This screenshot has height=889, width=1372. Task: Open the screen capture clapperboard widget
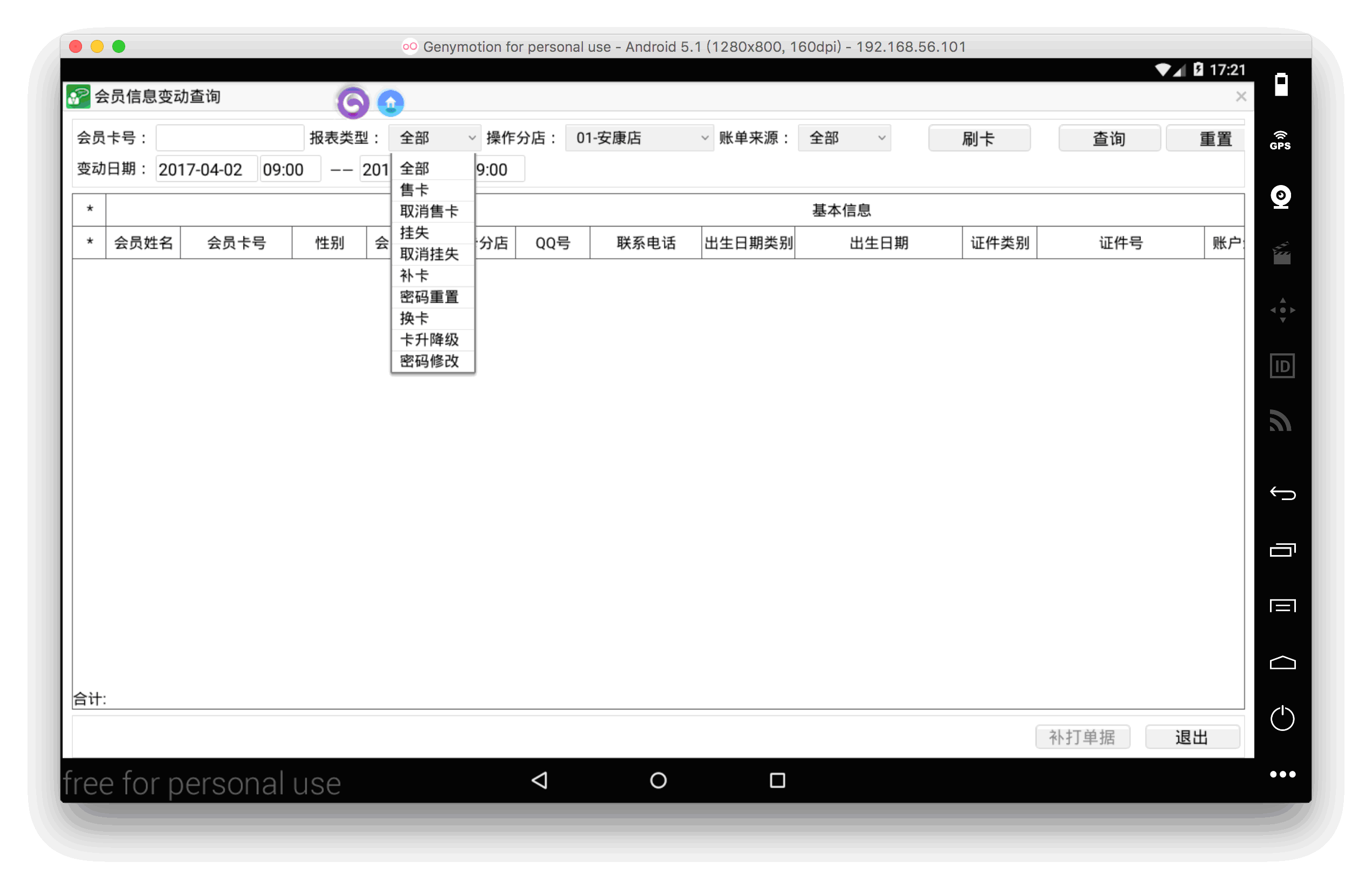pyautogui.click(x=1281, y=254)
